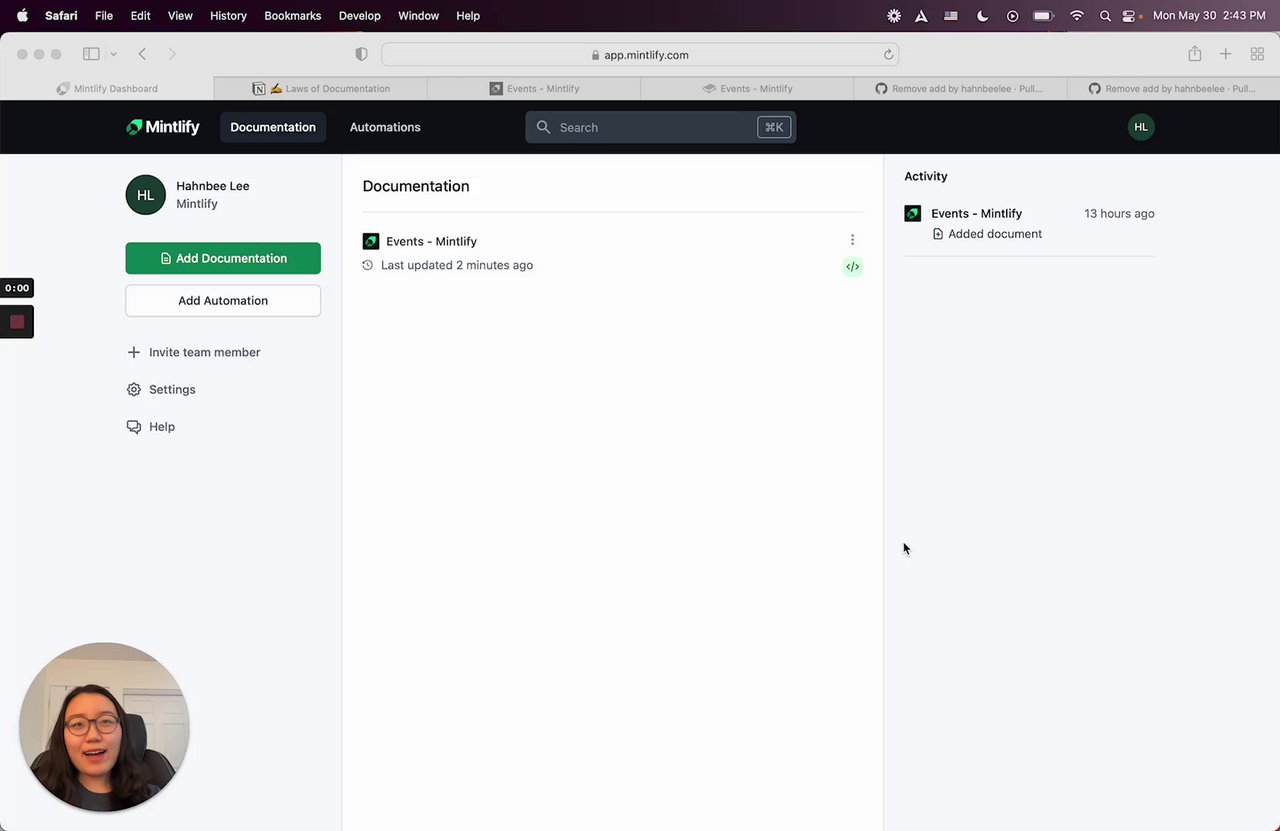This screenshot has height=831, width=1280.
Task: Open the Automations nav tab
Action: pos(385,127)
